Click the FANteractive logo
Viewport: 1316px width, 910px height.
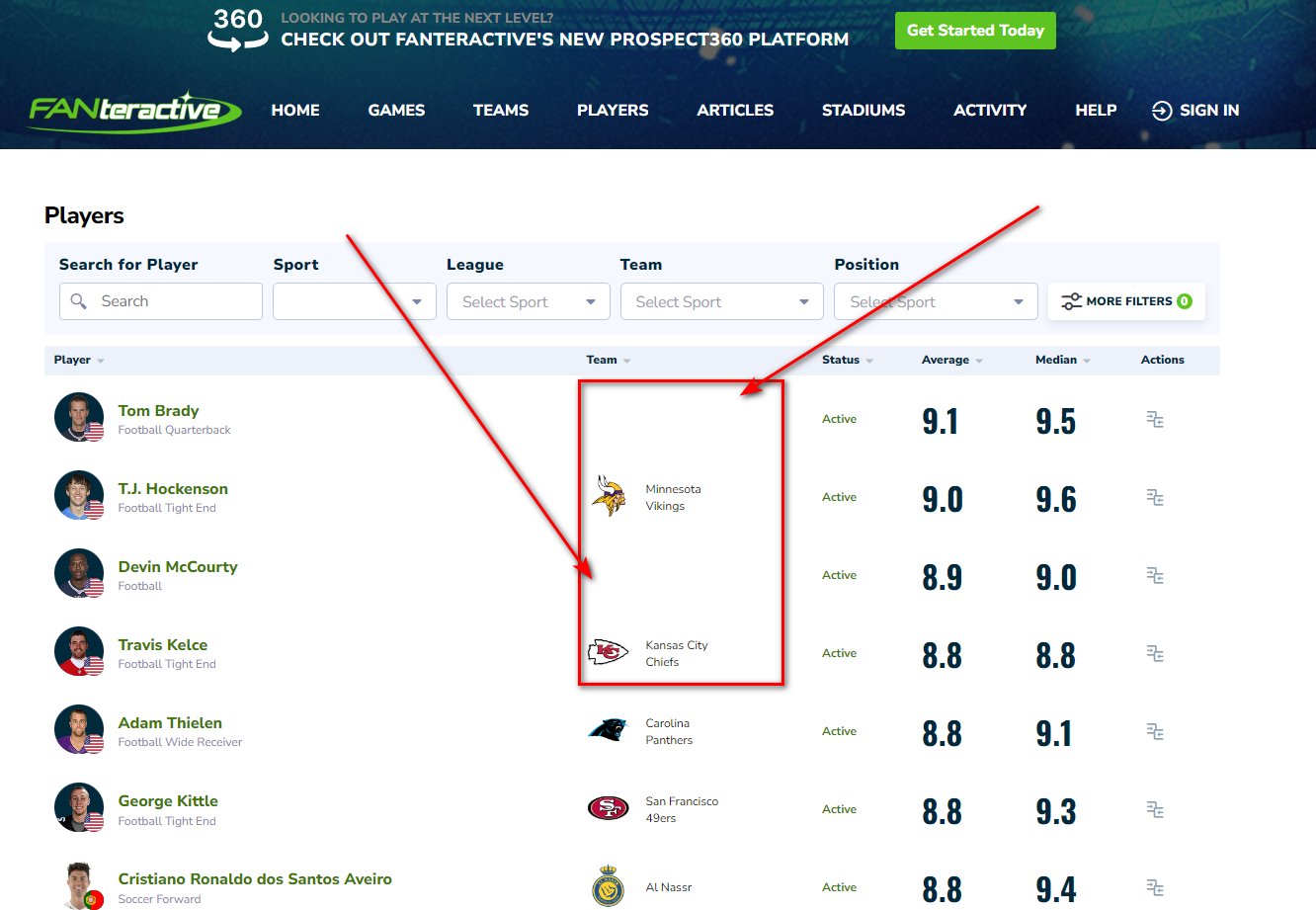click(x=134, y=111)
